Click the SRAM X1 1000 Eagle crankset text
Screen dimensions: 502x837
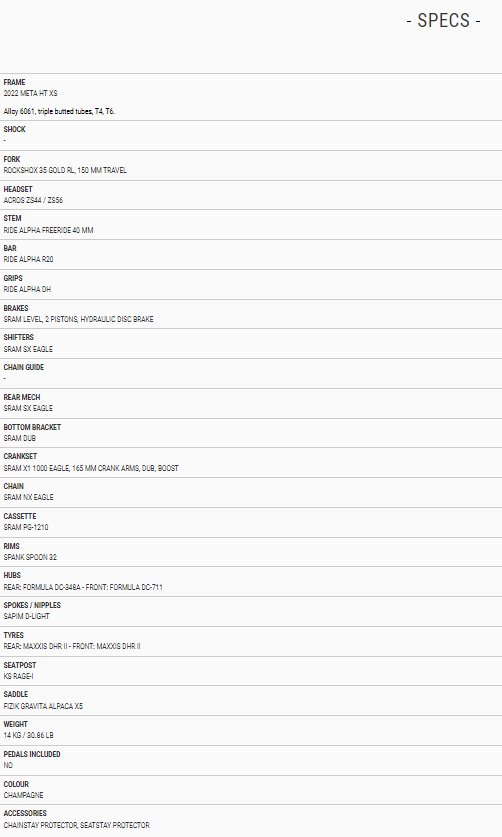click(x=91, y=468)
